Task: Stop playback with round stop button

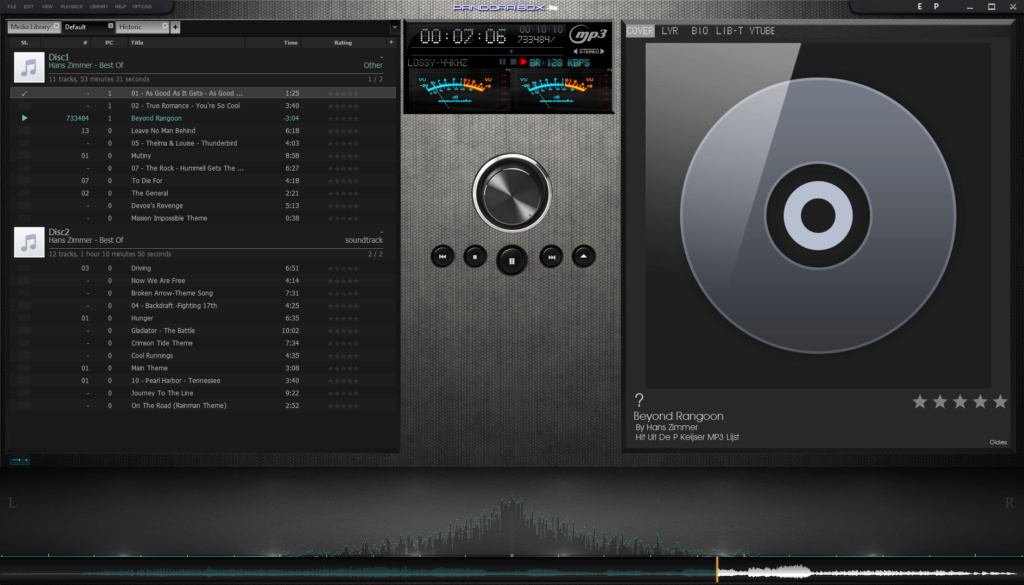Action: coord(475,257)
